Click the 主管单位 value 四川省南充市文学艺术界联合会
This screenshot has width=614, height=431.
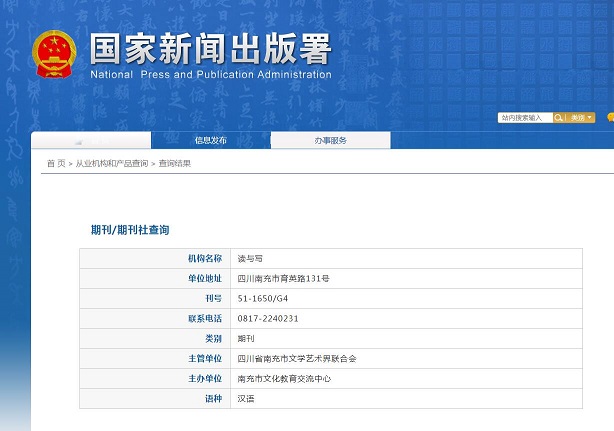point(296,359)
